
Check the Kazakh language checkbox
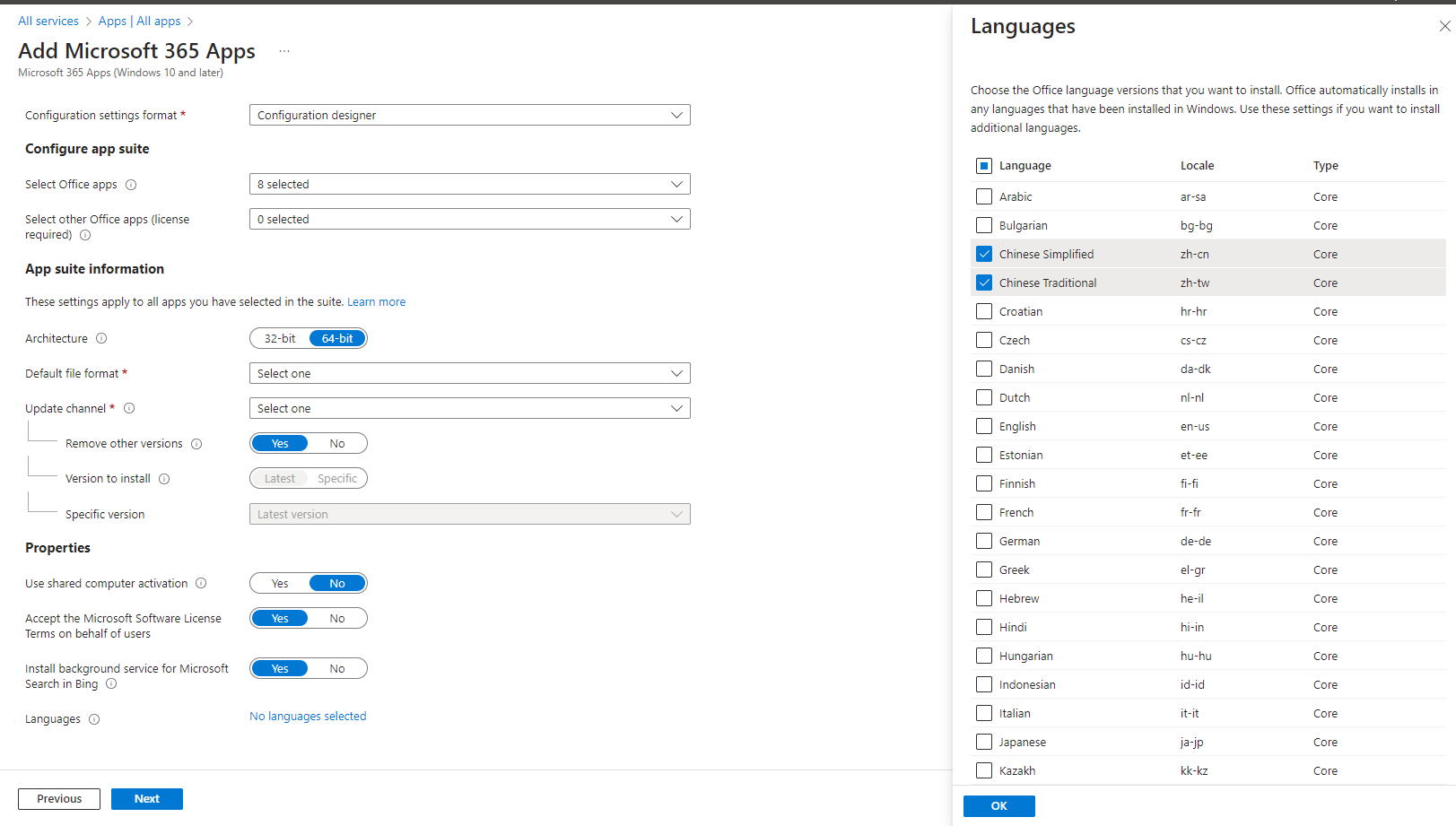tap(984, 770)
